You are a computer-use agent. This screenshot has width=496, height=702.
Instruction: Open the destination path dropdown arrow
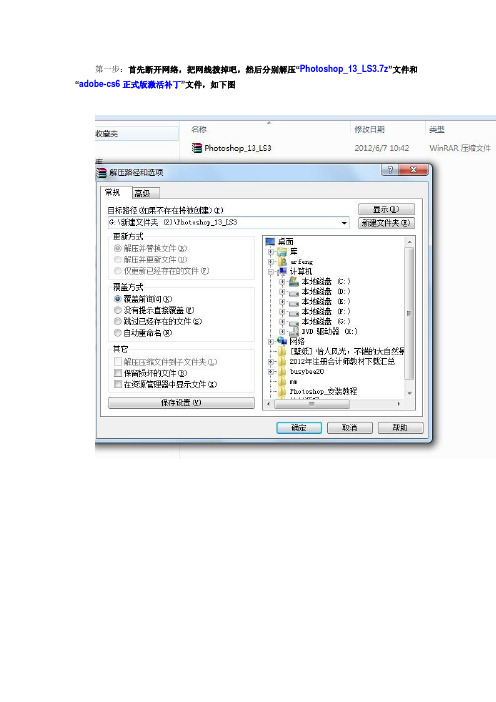click(x=344, y=223)
